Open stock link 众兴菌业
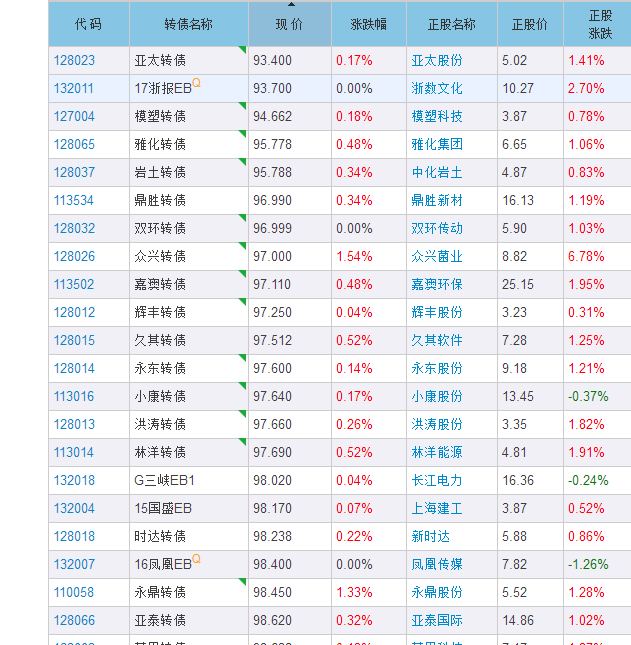 (437, 256)
